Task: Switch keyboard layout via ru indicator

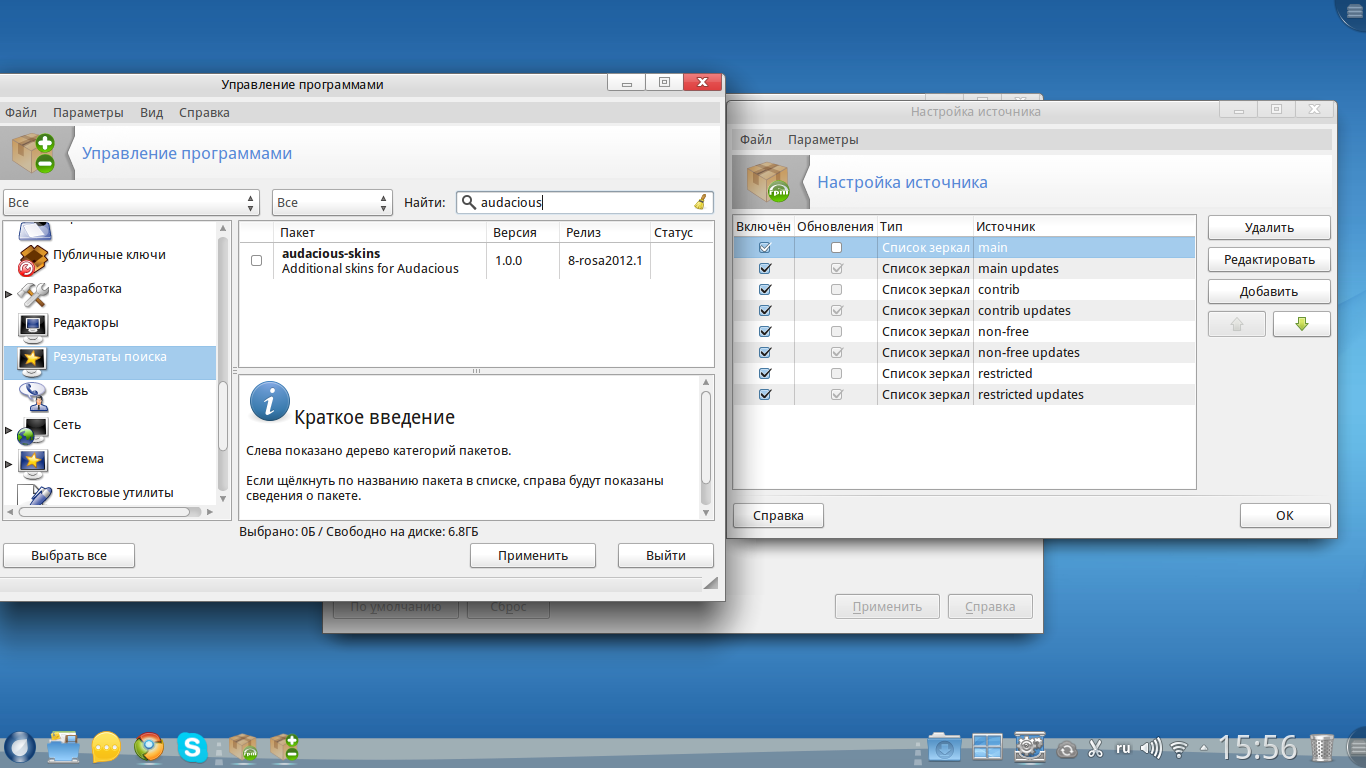Action: tap(1123, 748)
